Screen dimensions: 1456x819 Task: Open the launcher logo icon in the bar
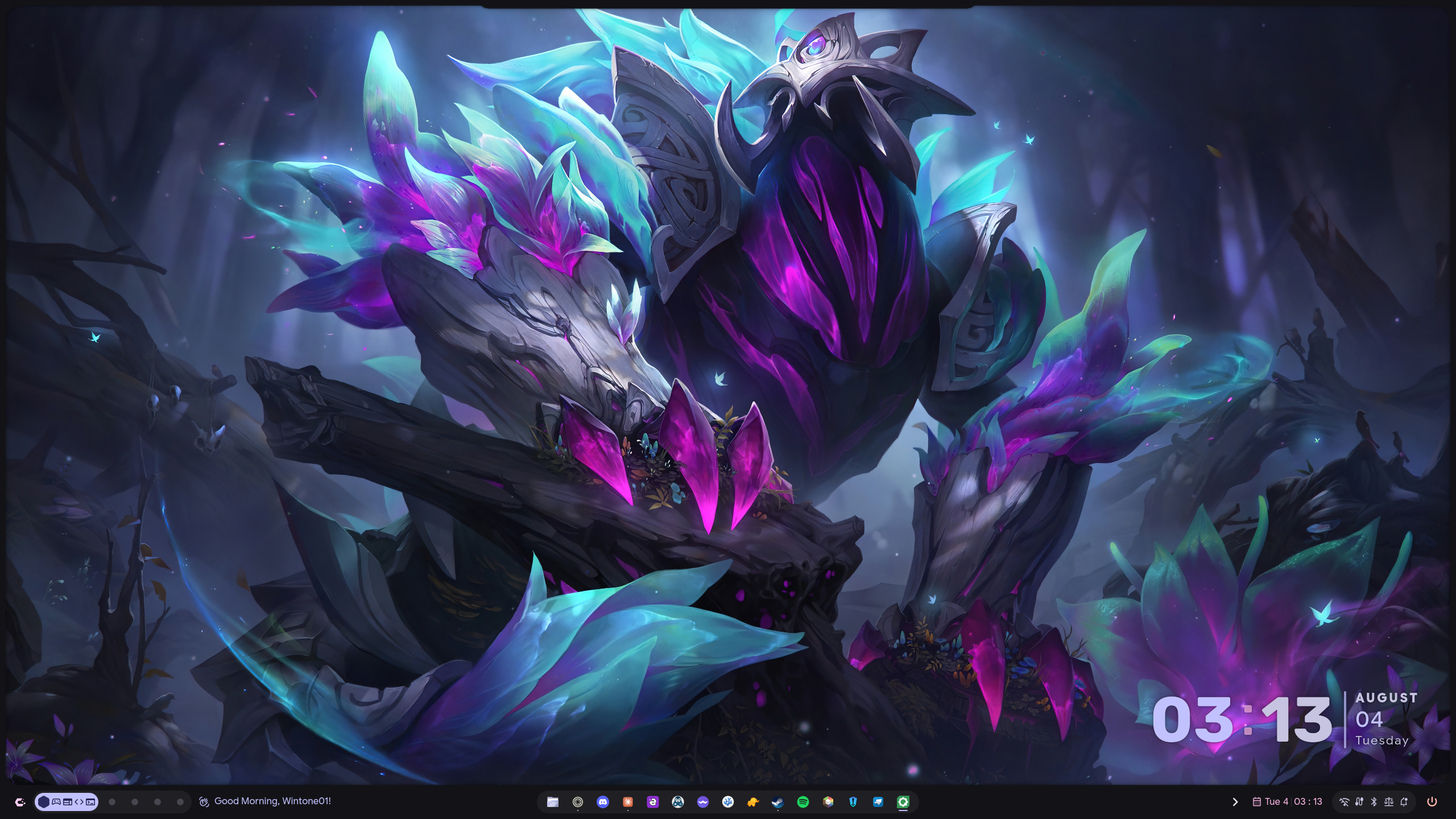20,802
